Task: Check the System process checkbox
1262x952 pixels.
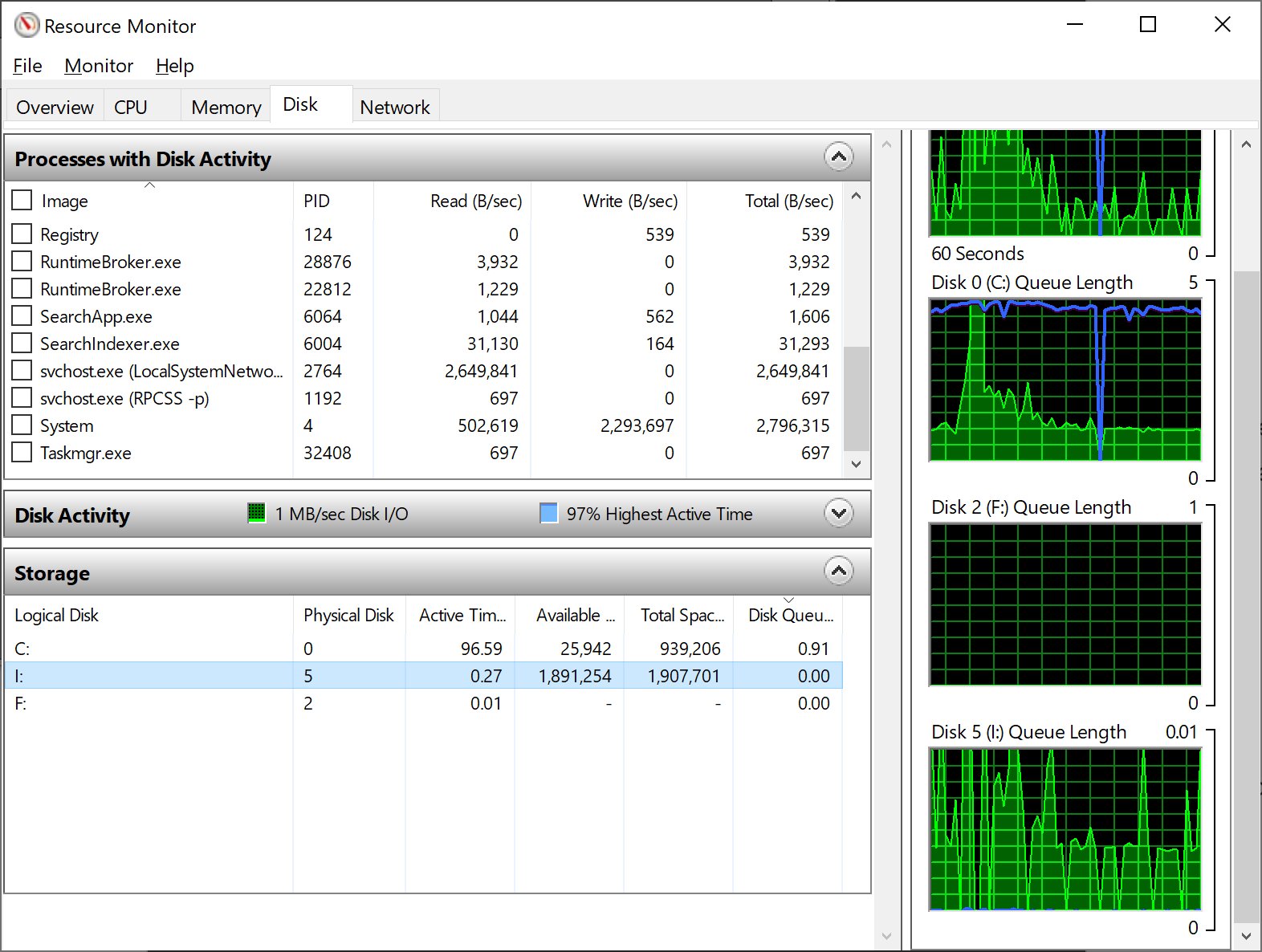Action: (x=22, y=425)
